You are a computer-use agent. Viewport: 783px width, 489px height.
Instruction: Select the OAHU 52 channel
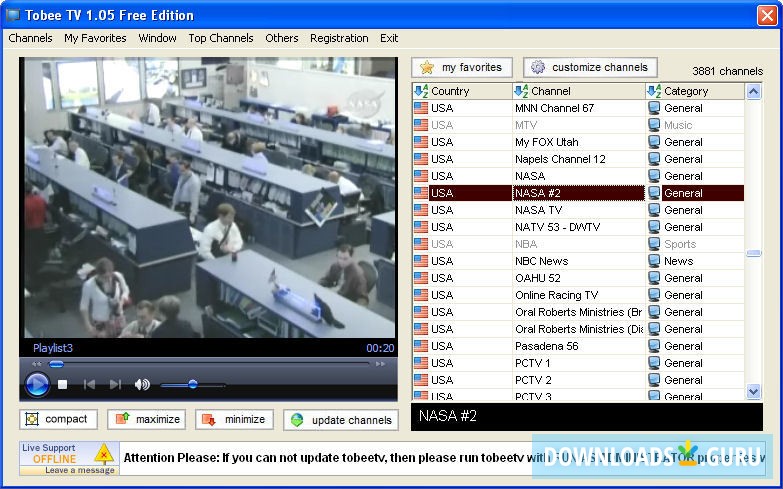click(578, 278)
